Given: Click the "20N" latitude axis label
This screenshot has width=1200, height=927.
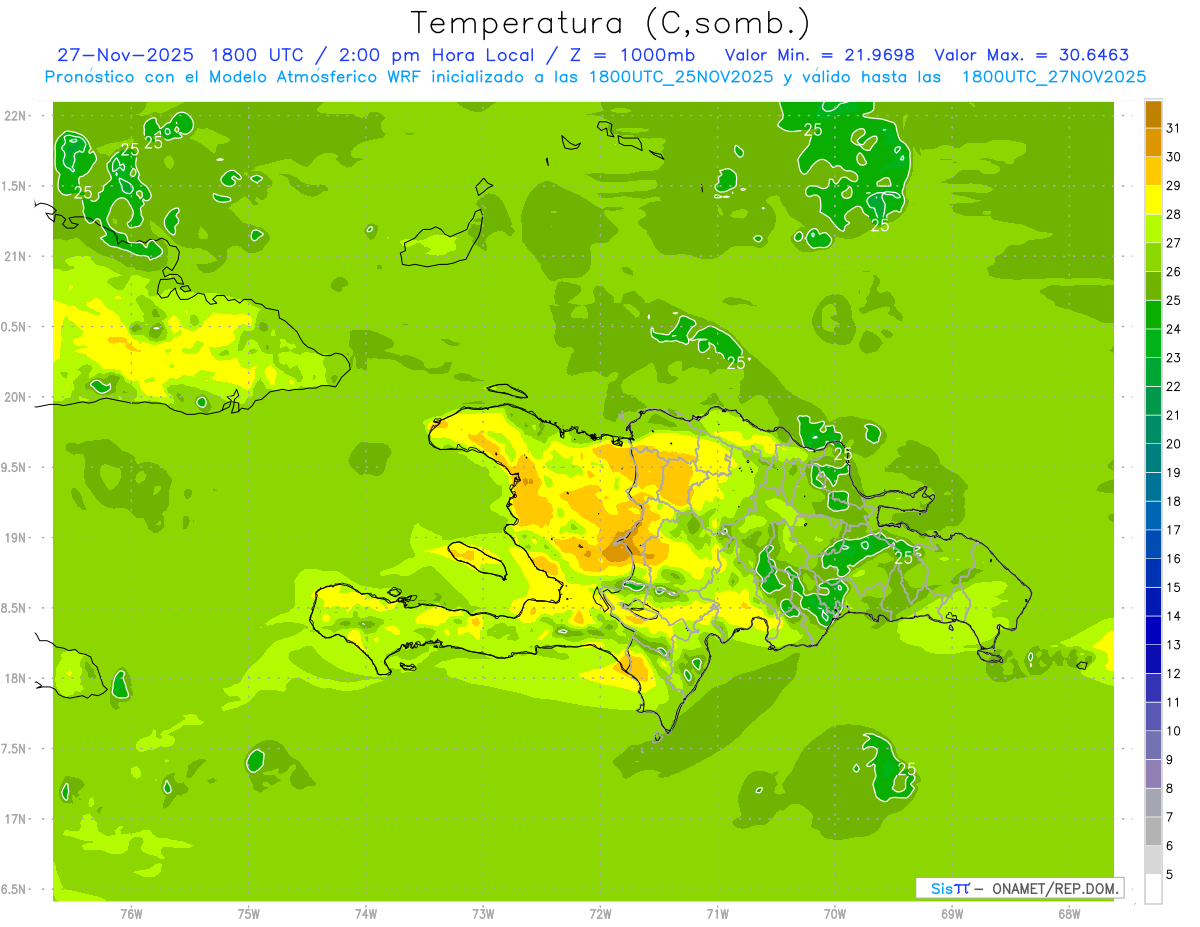Looking at the screenshot, I should point(17,397).
